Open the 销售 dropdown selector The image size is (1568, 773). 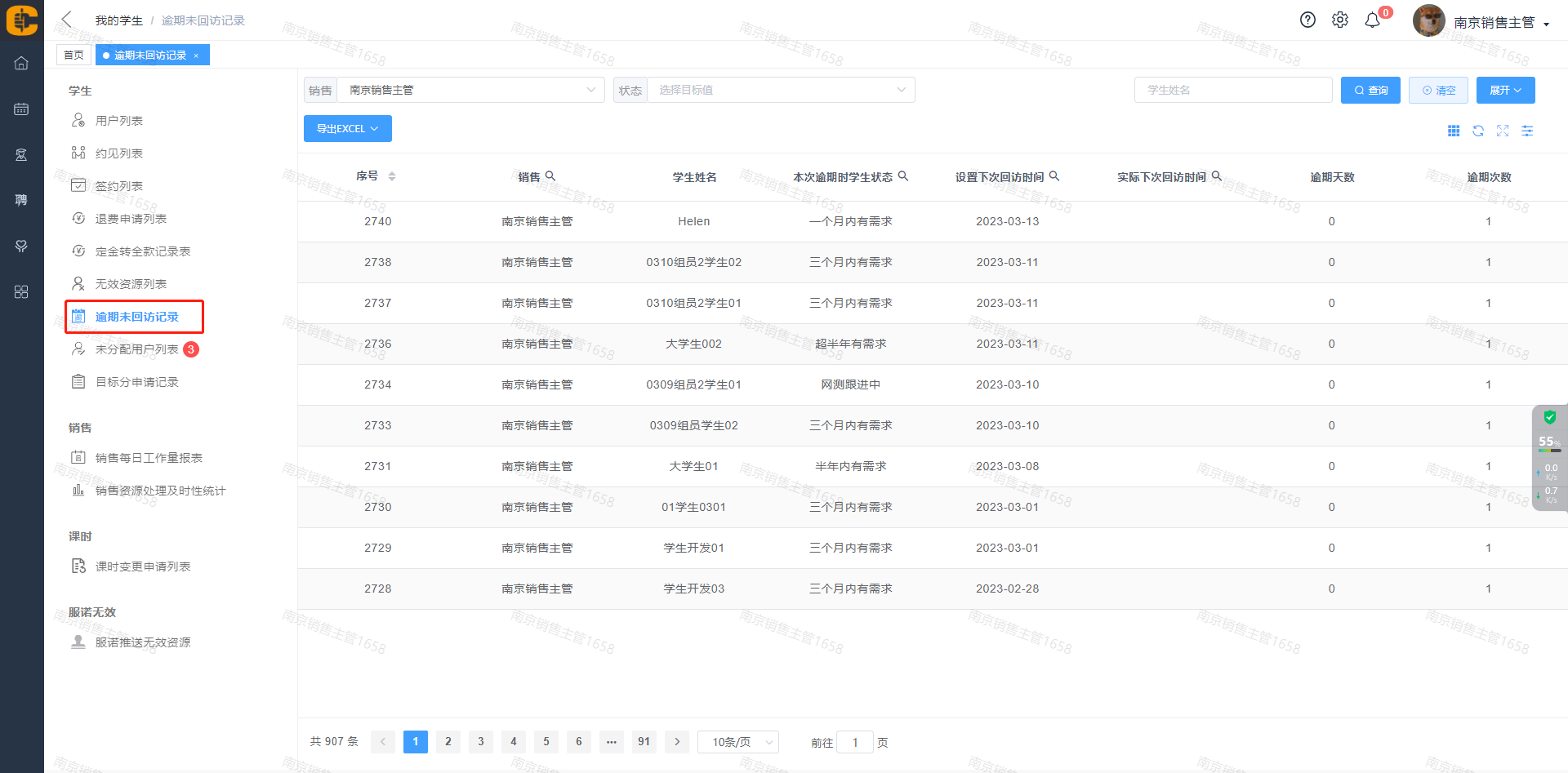470,90
